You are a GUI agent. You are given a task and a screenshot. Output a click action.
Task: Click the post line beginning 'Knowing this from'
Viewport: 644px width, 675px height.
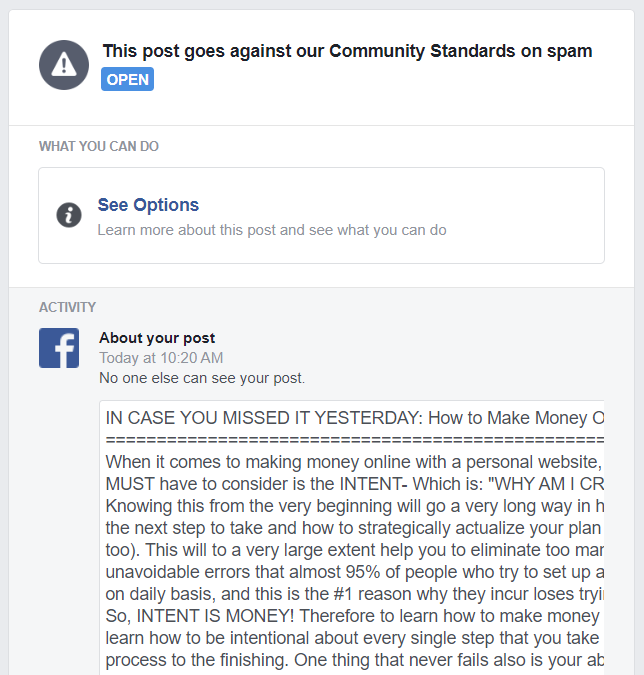coord(354,506)
